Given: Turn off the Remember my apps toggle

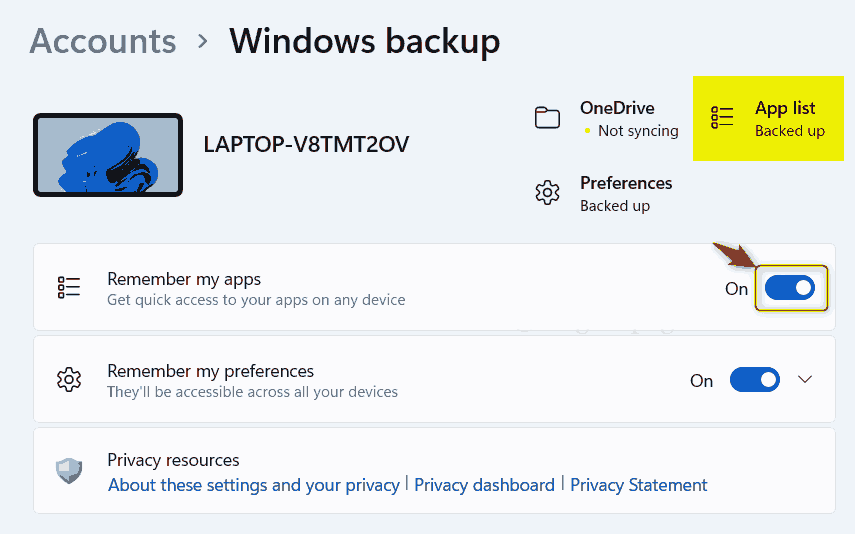Looking at the screenshot, I should (790, 289).
